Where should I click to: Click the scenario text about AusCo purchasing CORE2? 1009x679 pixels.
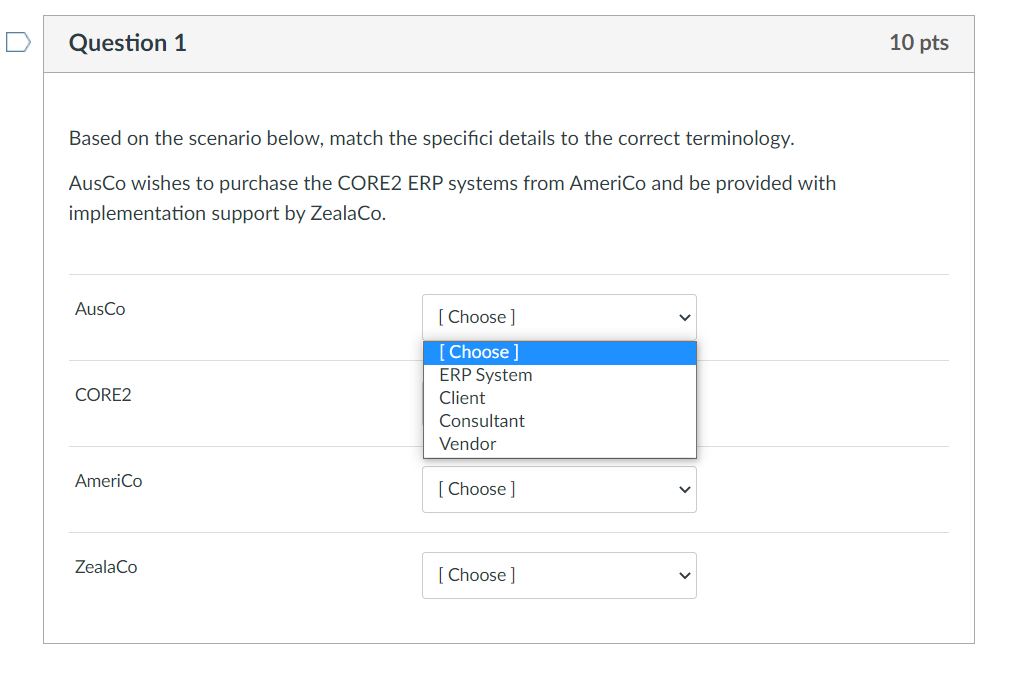pyautogui.click(x=450, y=198)
